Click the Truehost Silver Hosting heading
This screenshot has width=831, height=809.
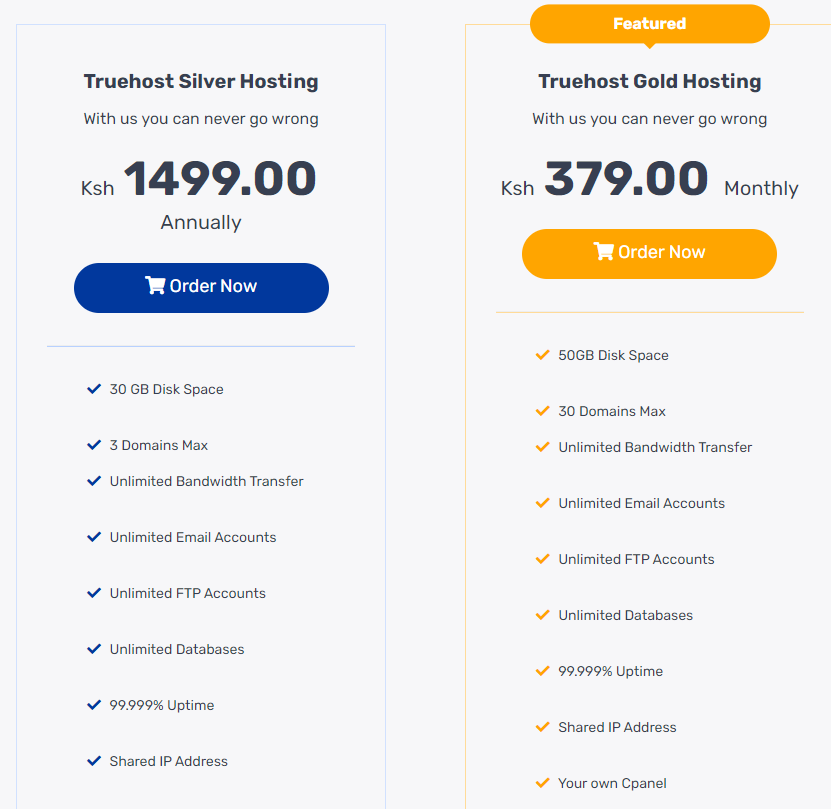201,82
